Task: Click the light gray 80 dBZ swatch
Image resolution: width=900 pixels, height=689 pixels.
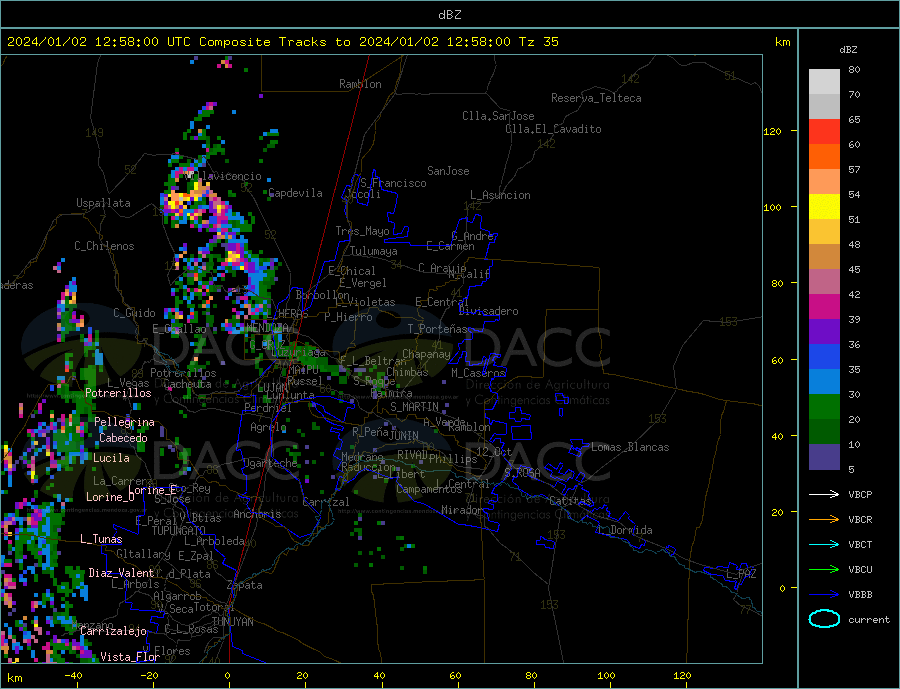Action: (824, 82)
